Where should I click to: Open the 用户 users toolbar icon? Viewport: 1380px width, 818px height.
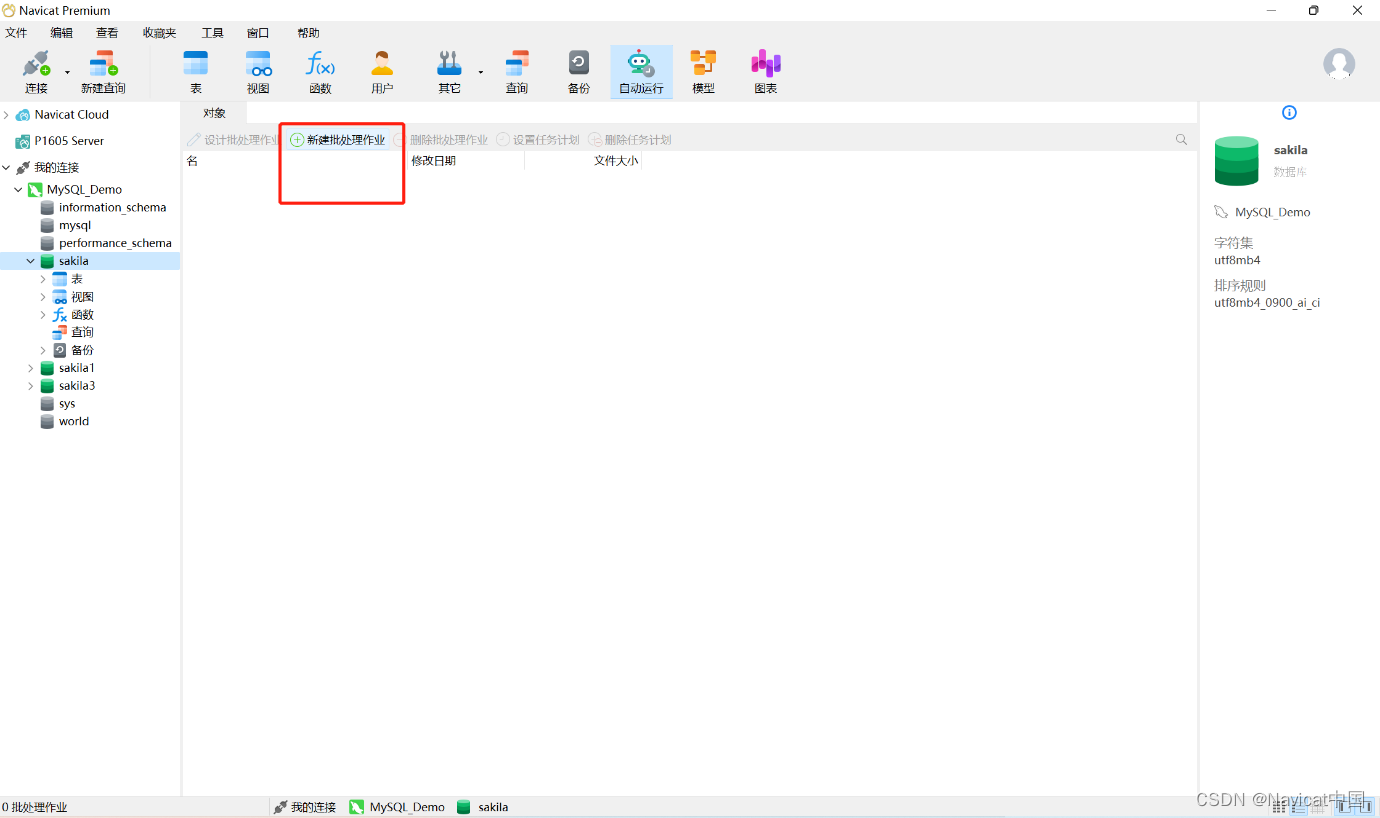pyautogui.click(x=382, y=72)
